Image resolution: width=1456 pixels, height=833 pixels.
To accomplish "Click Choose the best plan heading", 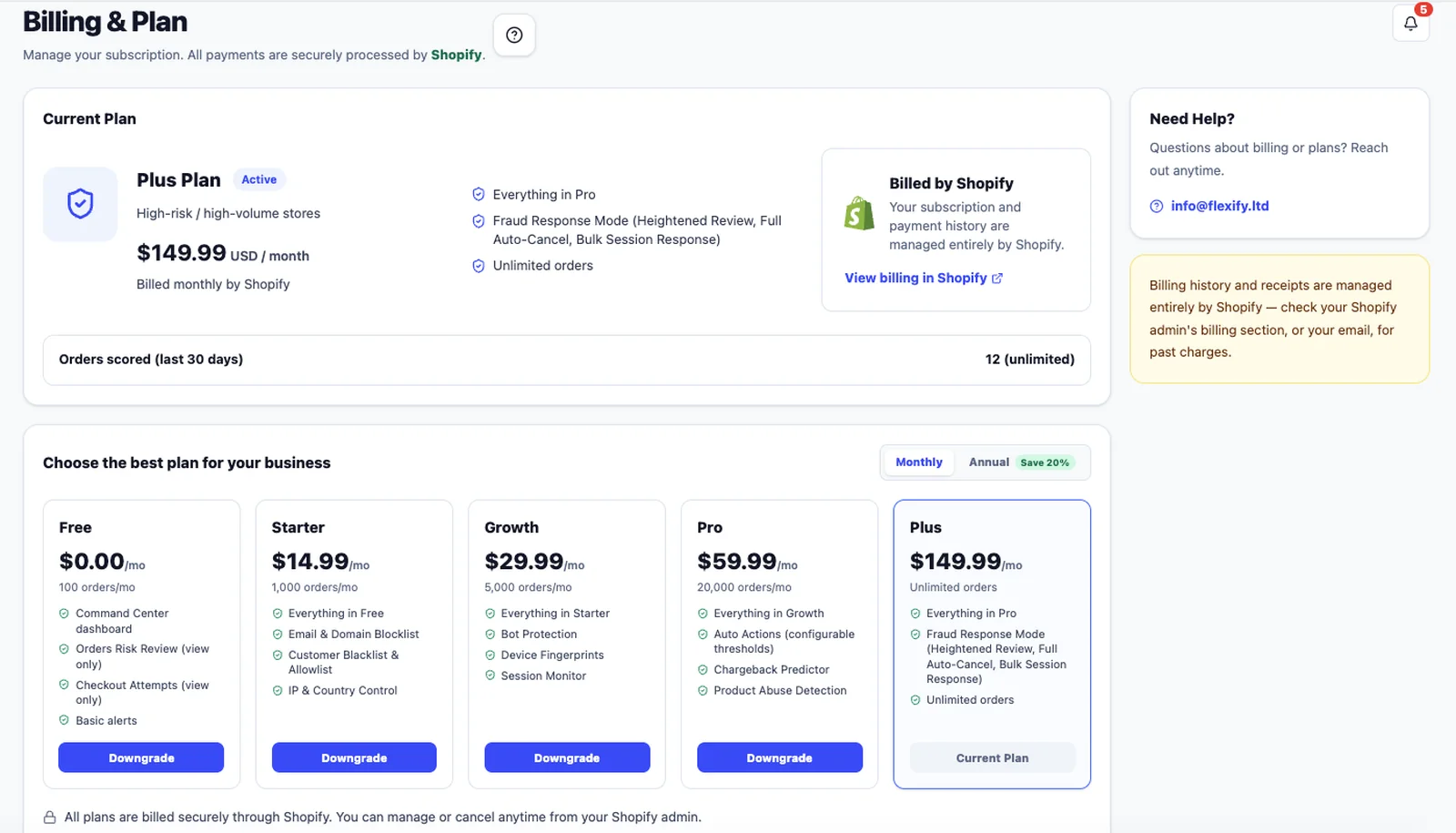I will coord(187,462).
